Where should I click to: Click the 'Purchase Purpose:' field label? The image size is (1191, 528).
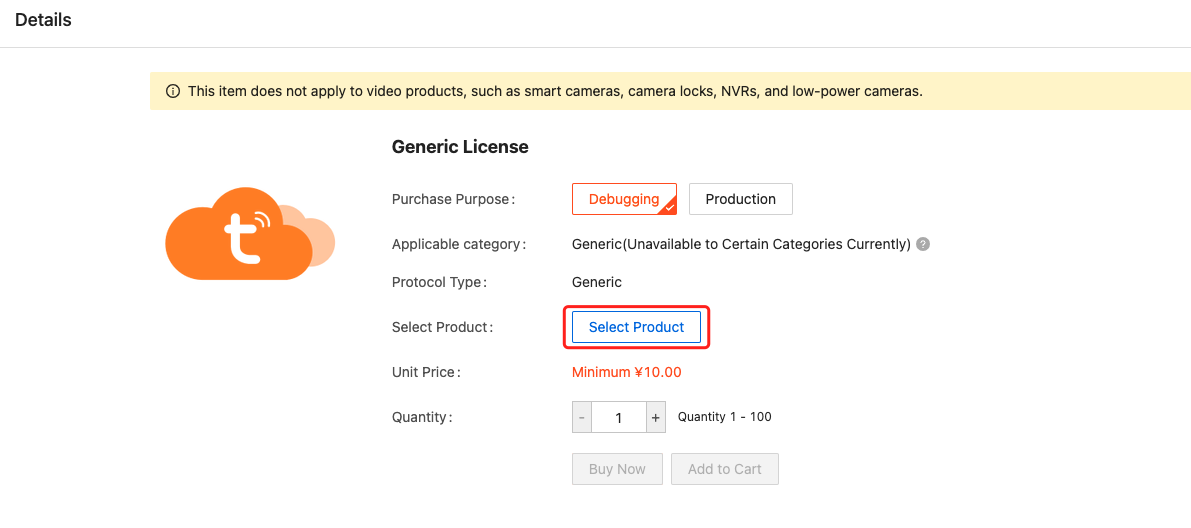click(x=453, y=199)
